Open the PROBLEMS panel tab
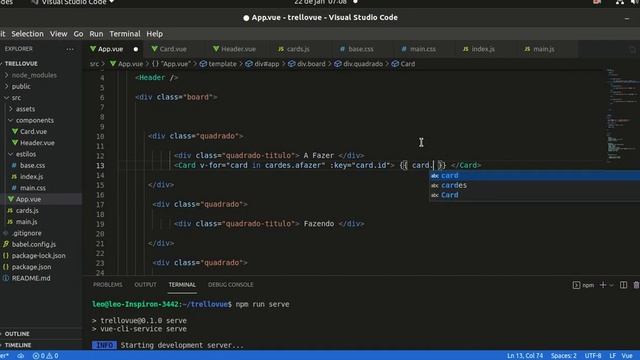The width and height of the screenshot is (640, 360). [107, 285]
